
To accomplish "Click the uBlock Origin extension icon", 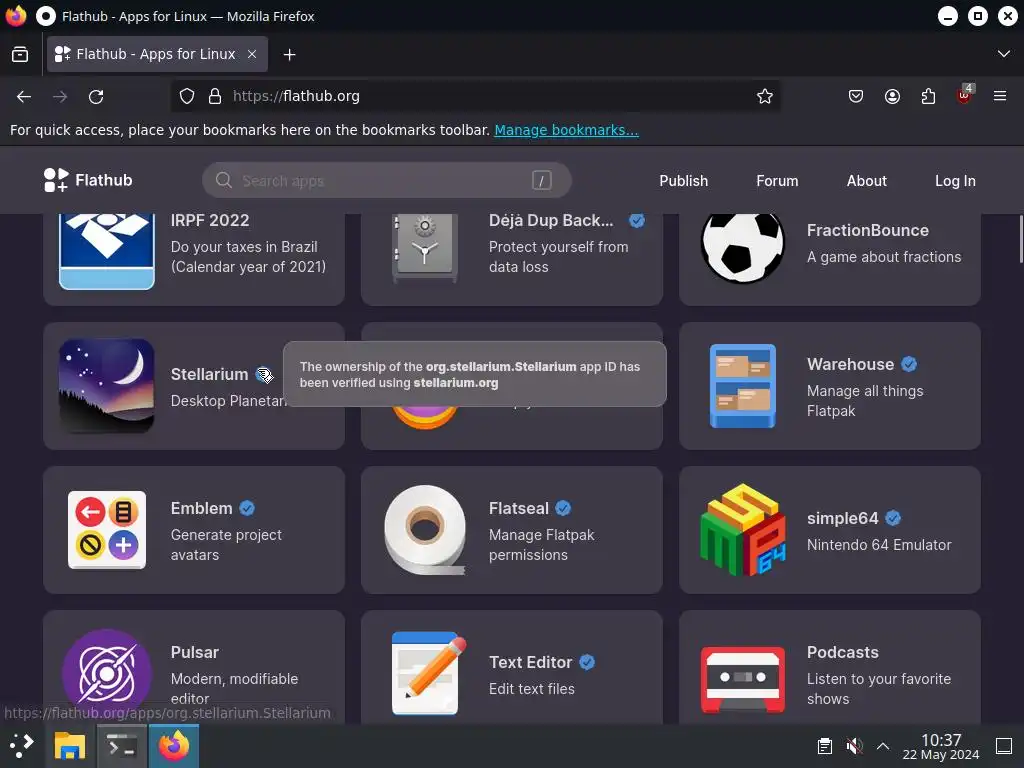I will 965,95.
